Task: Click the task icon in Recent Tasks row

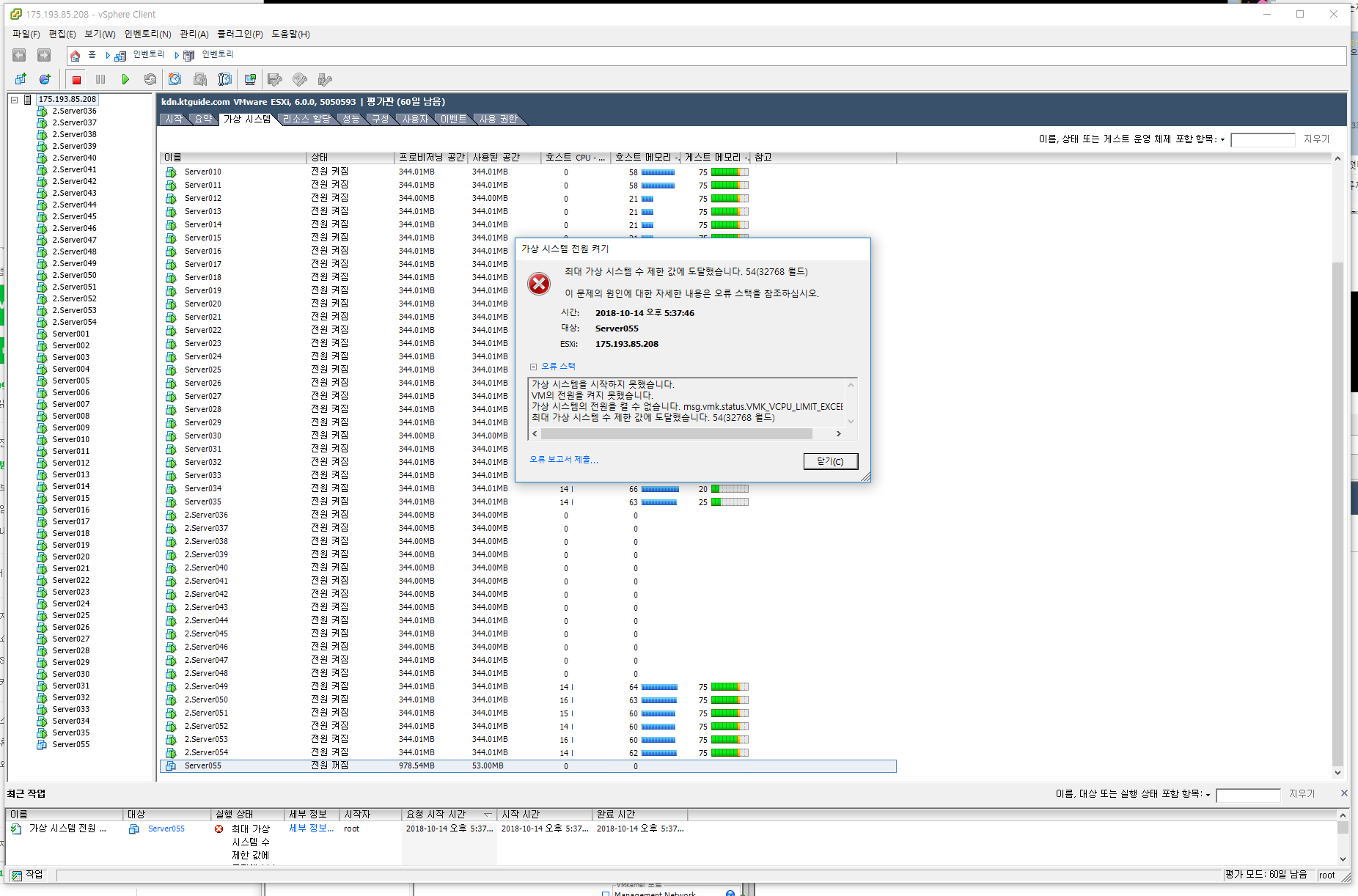Action: pyautogui.click(x=16, y=829)
